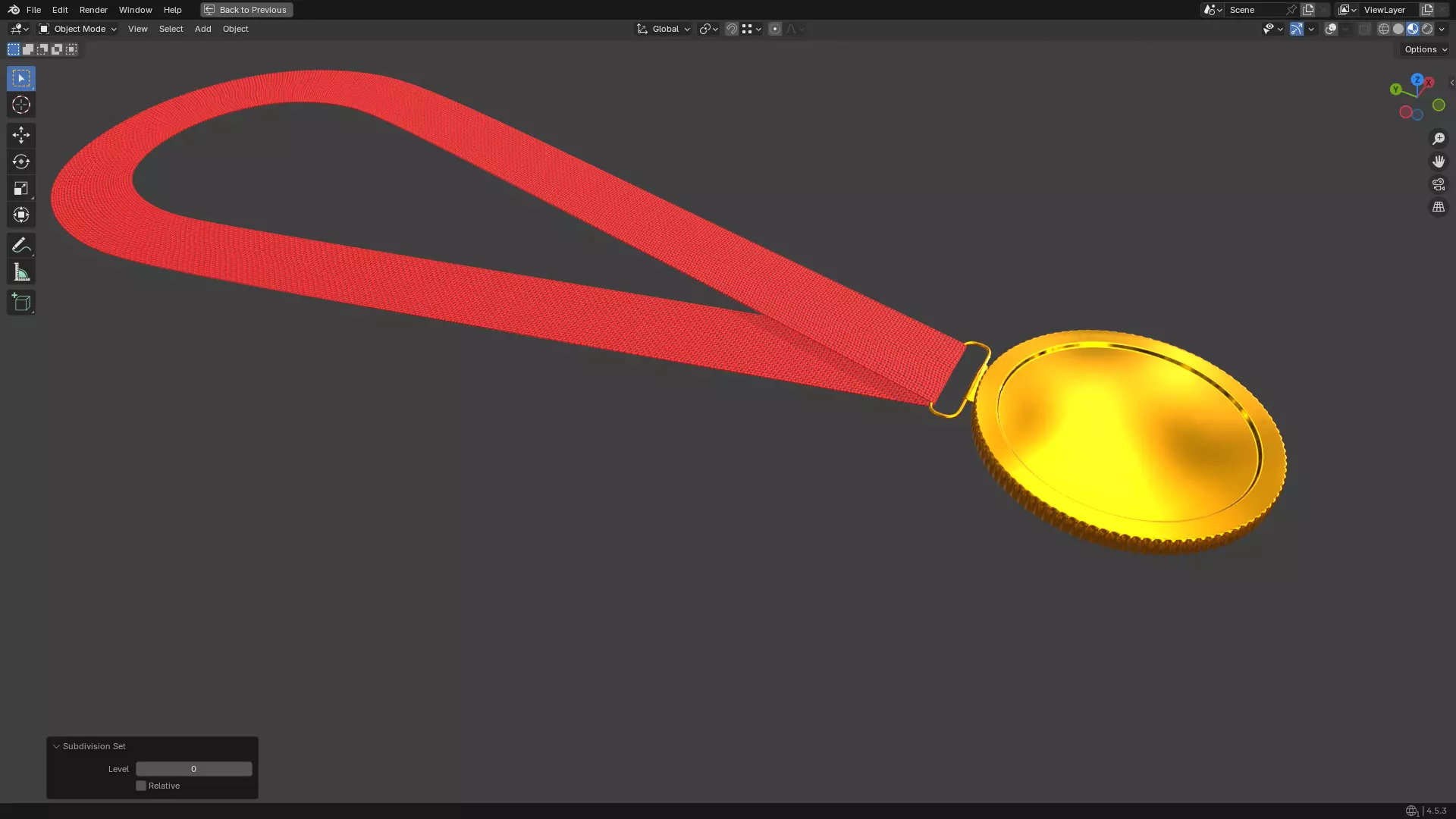
Task: Click Back to Previous button
Action: (x=246, y=10)
